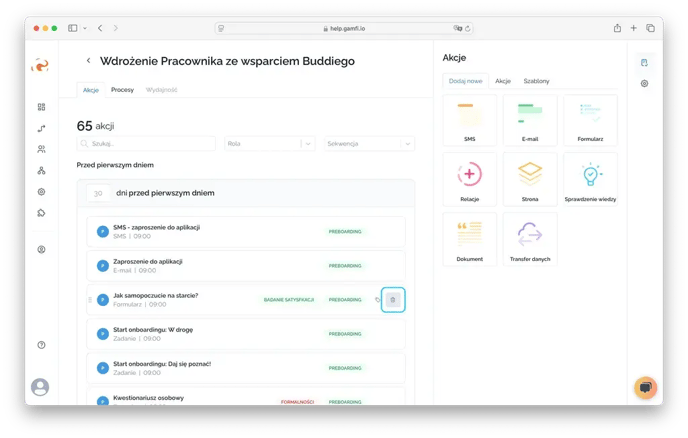Image resolution: width=688 pixels, height=438 pixels.
Task: Click the Safari Share button
Action: point(617,28)
